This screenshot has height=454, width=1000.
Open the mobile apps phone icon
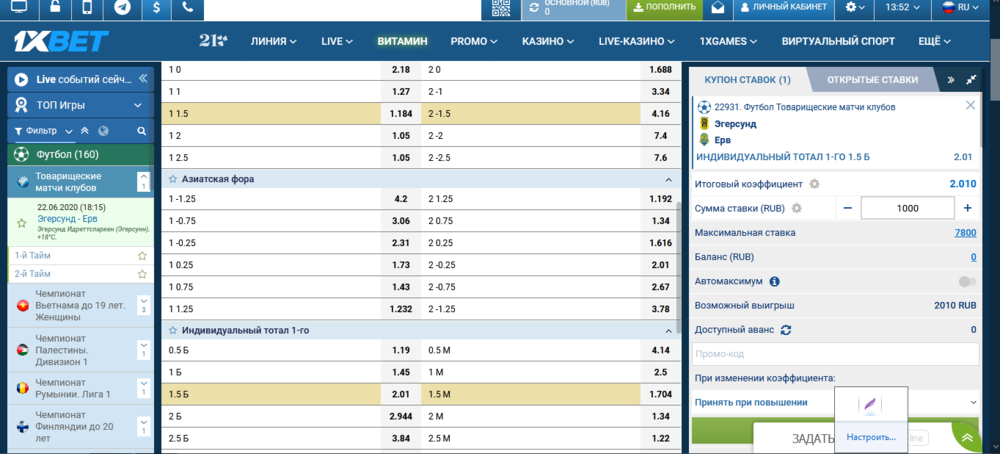[x=88, y=8]
